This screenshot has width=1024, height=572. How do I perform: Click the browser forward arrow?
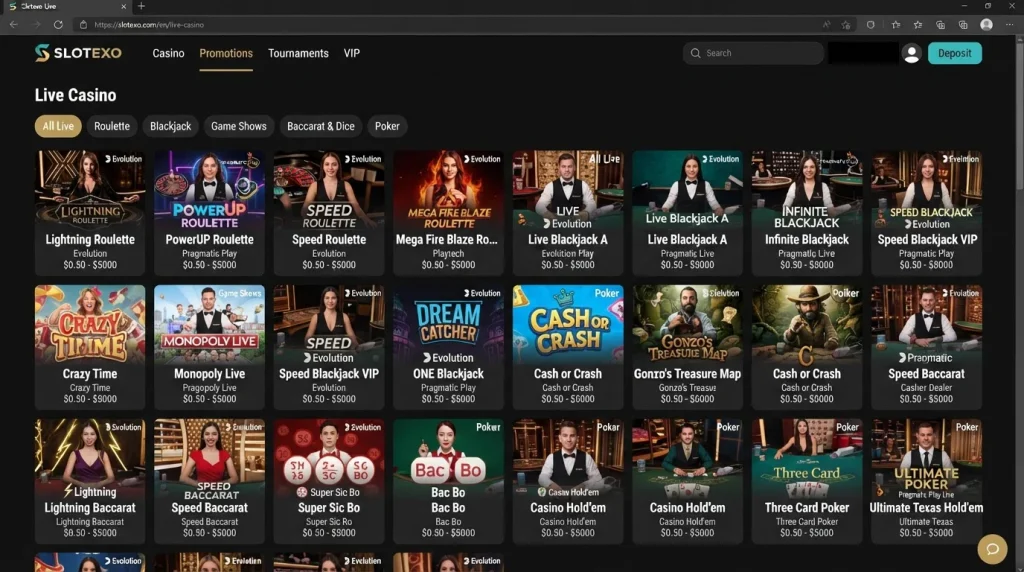36,25
